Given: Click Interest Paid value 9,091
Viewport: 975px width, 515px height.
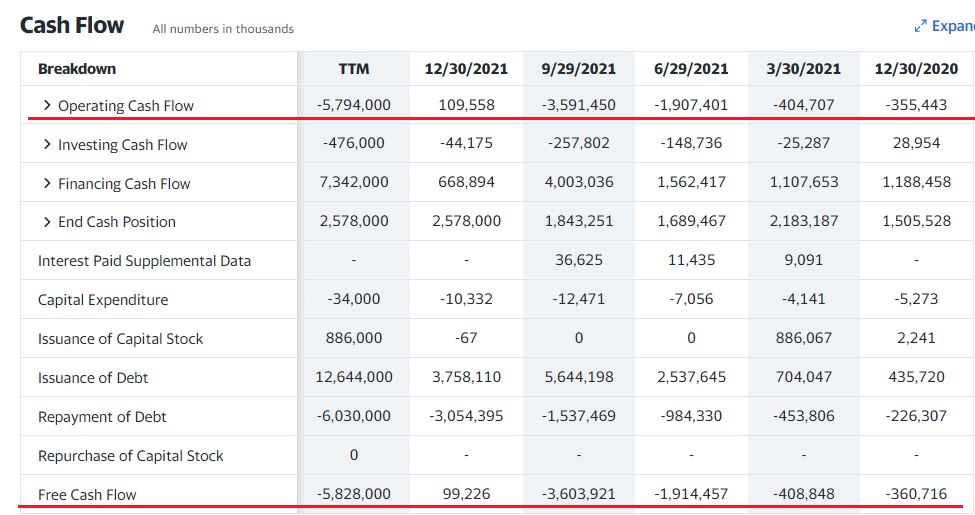Looking at the screenshot, I should [x=803, y=259].
